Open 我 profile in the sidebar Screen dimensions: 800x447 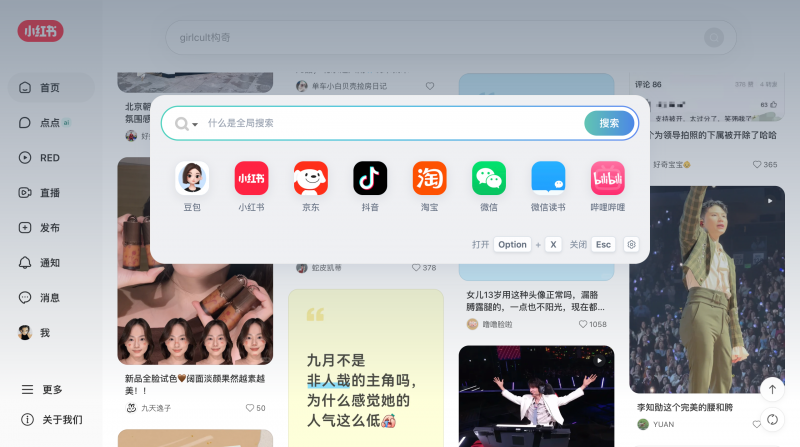click(x=51, y=333)
